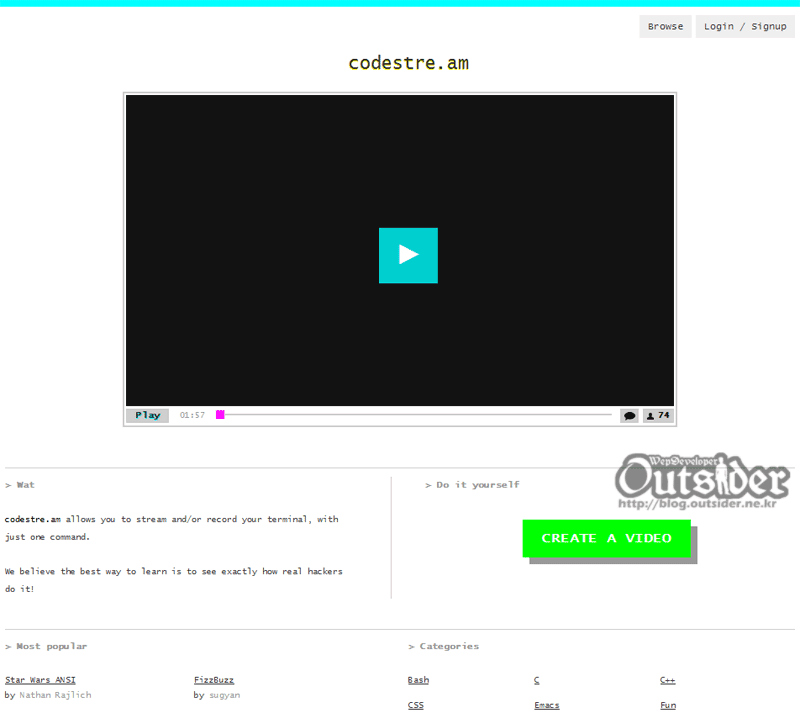
Task: Open Login / Signup
Action: pos(745,26)
